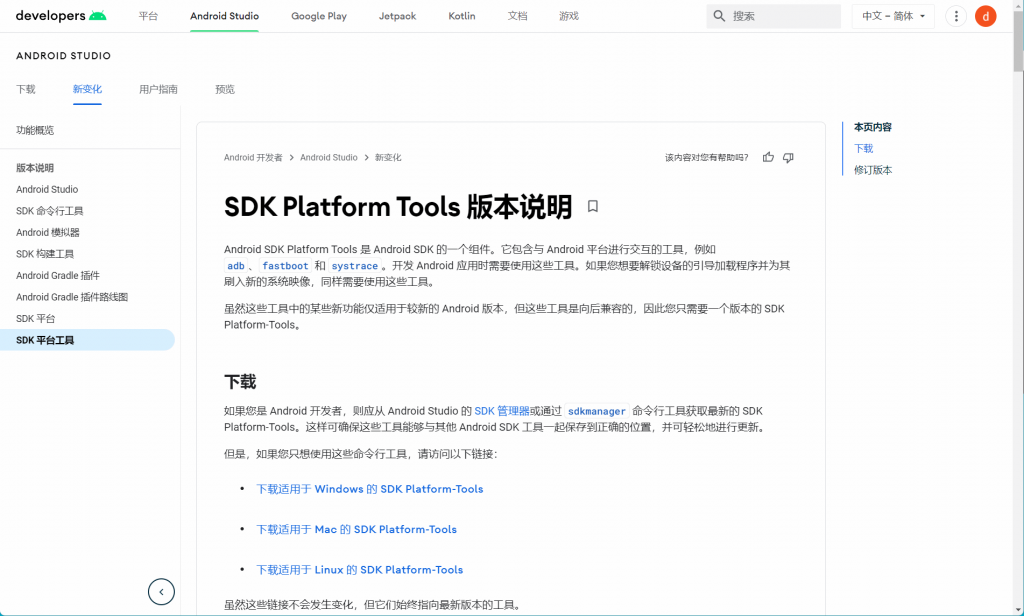
Task: Open the 用户指南 sub-tab
Action: (158, 89)
